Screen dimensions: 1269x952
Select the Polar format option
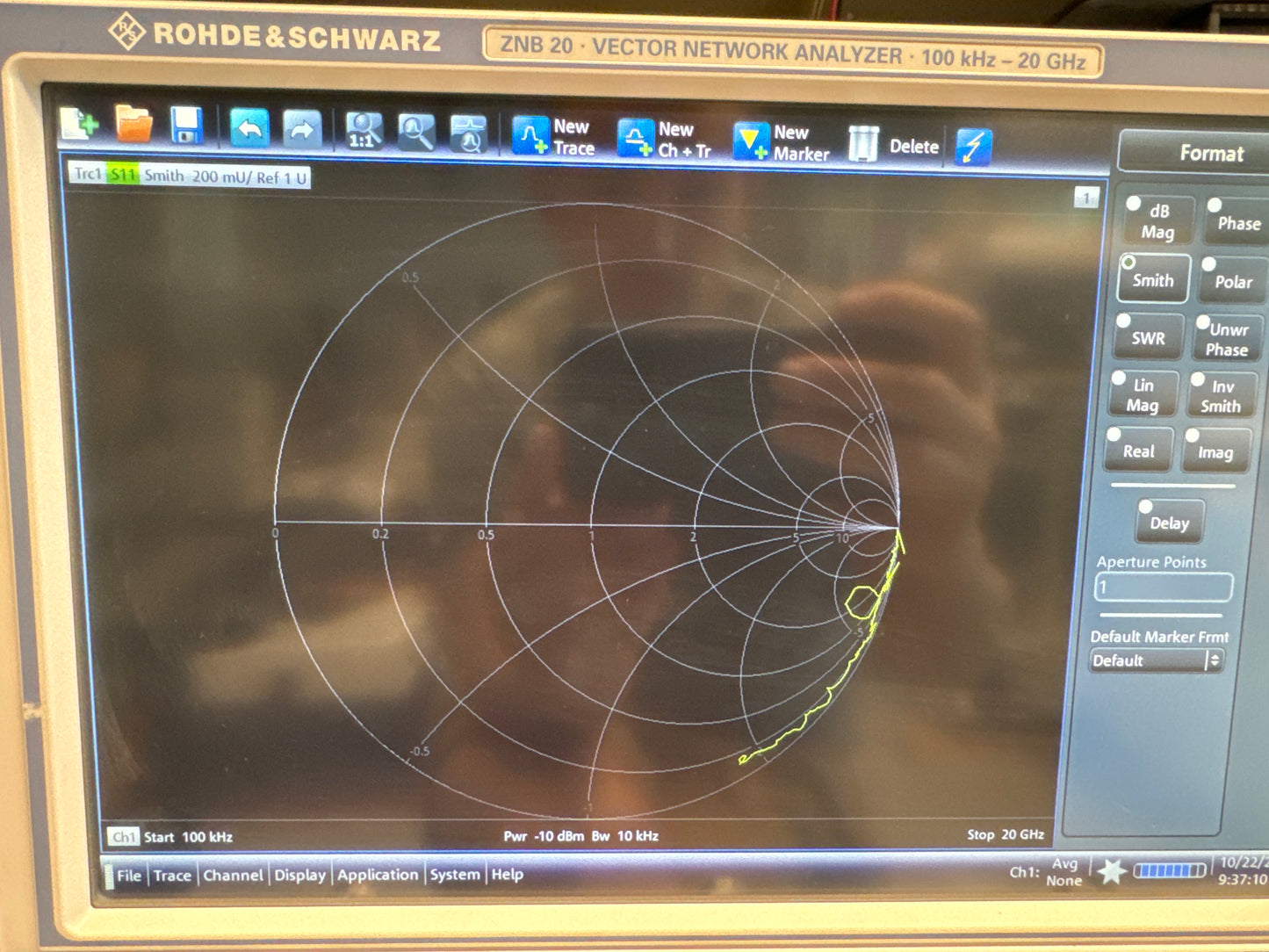click(1232, 281)
